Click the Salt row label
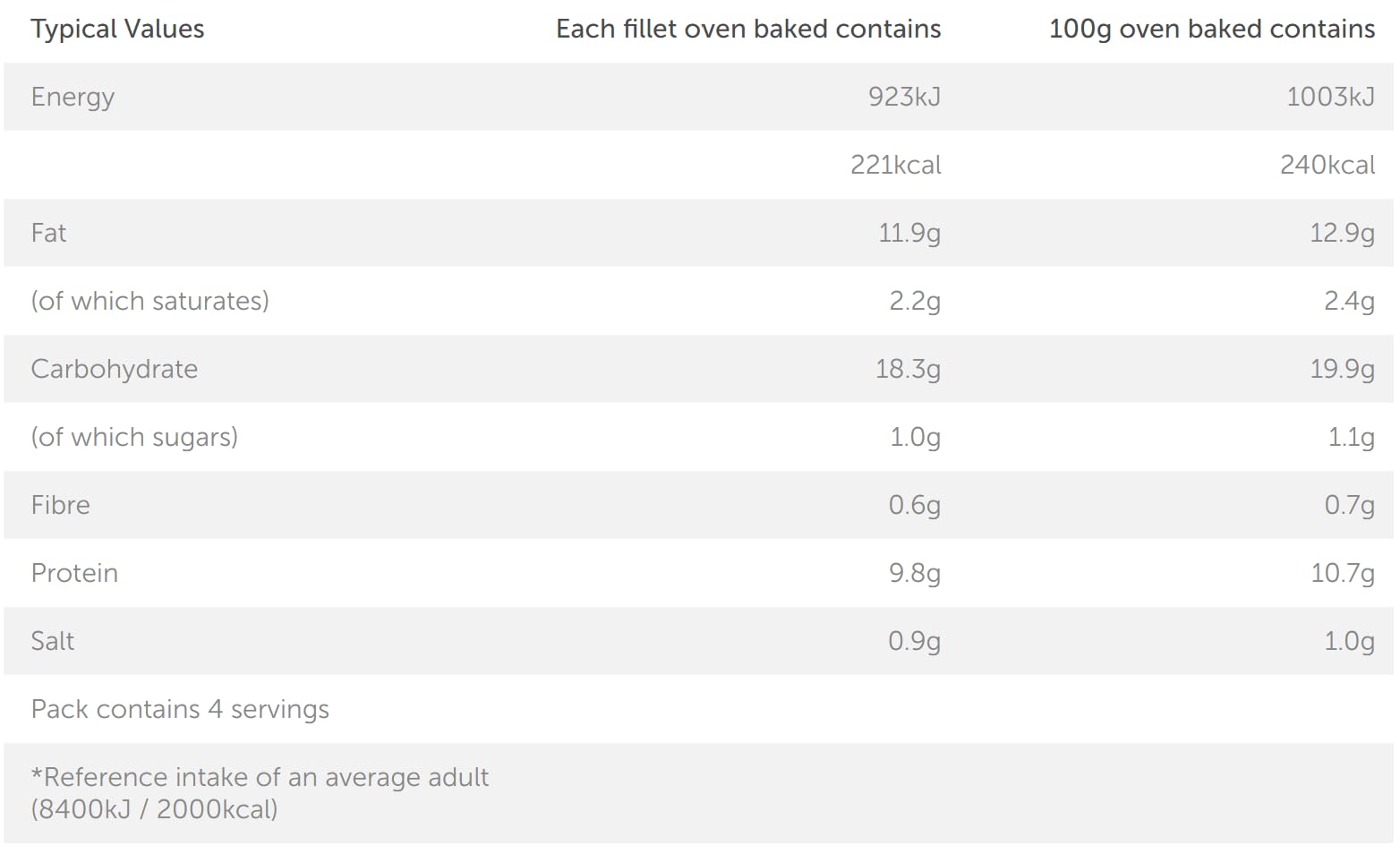1400x863 pixels. click(52, 641)
